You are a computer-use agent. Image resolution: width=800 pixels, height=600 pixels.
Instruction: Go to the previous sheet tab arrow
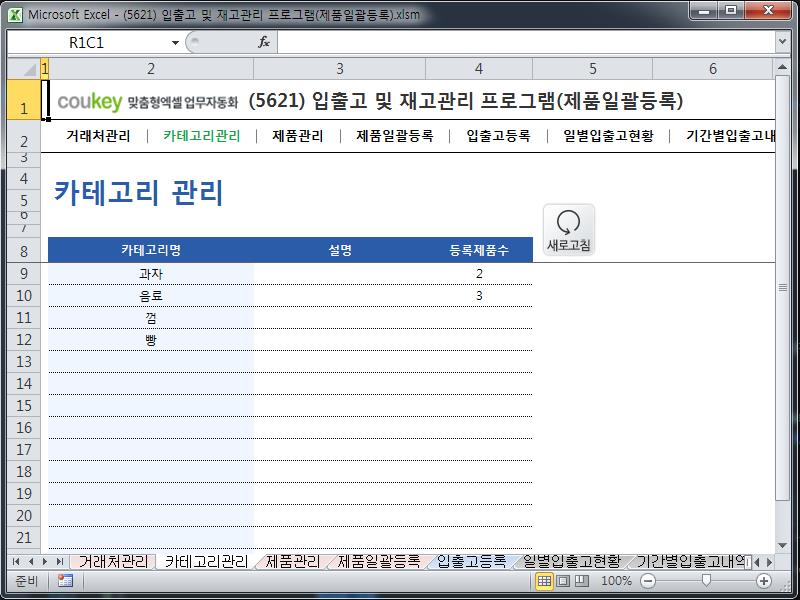[x=31, y=562]
